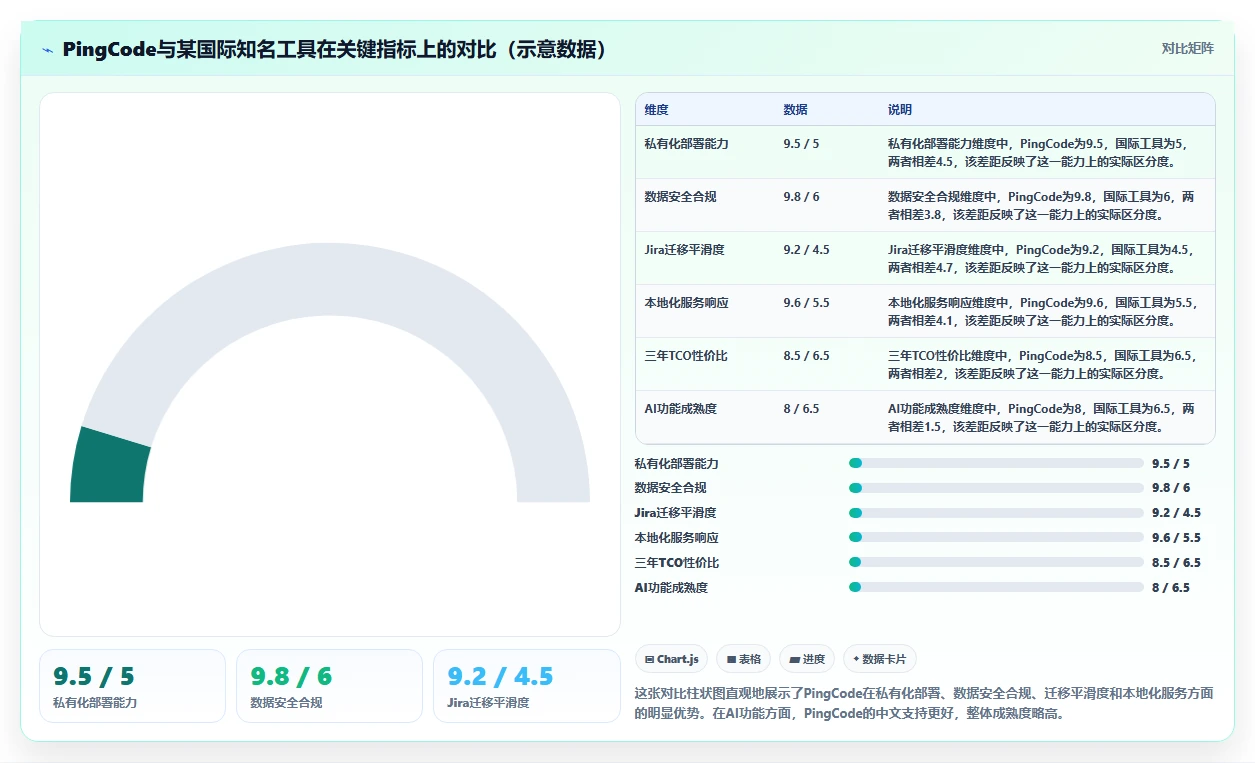This screenshot has width=1255, height=763.
Task: Click the summary paragraph starting 这张对比柱状图
Action: pyautogui.click(x=925, y=703)
